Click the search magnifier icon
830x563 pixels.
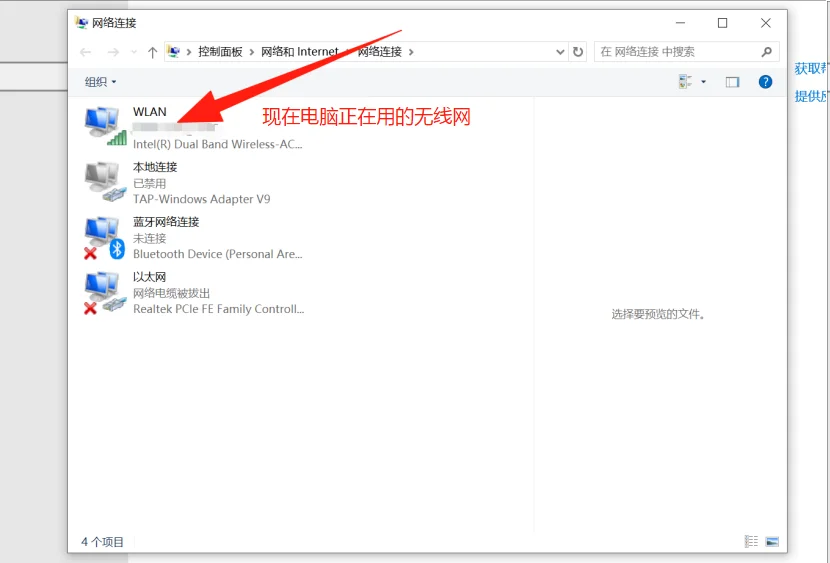coord(766,52)
